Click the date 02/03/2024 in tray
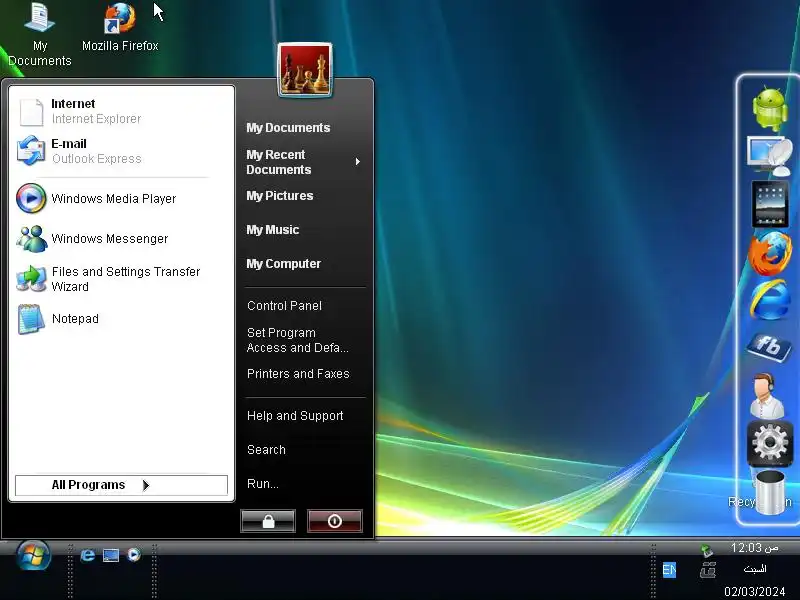 (x=754, y=591)
